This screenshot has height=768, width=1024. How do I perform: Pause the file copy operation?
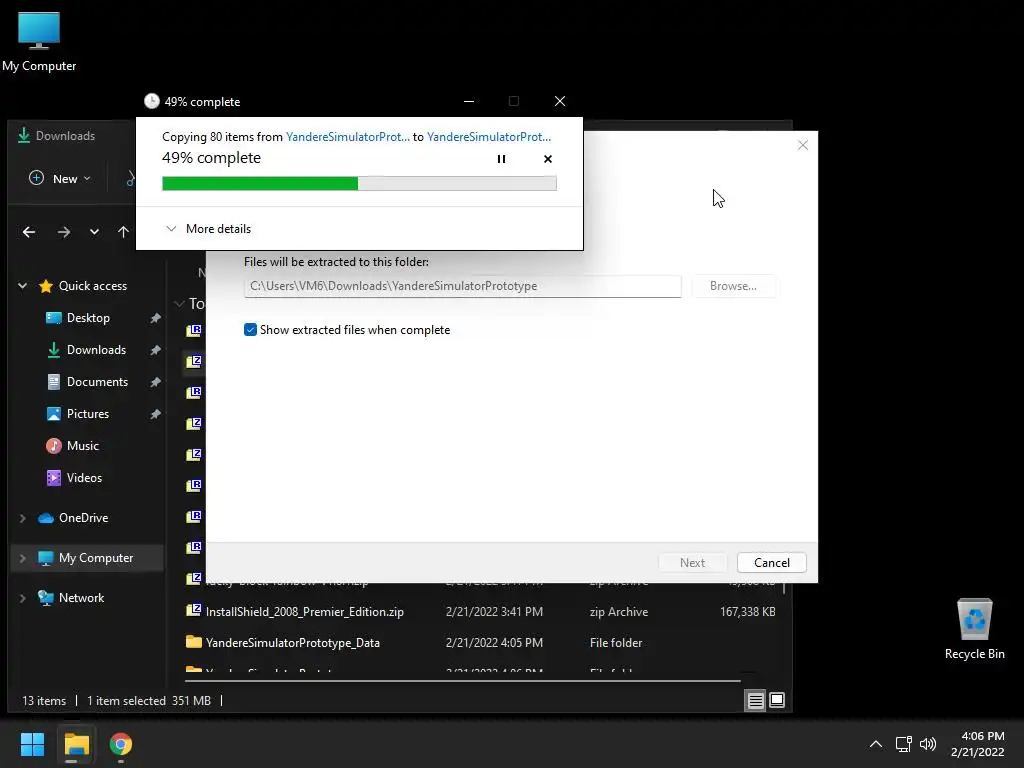click(x=501, y=159)
